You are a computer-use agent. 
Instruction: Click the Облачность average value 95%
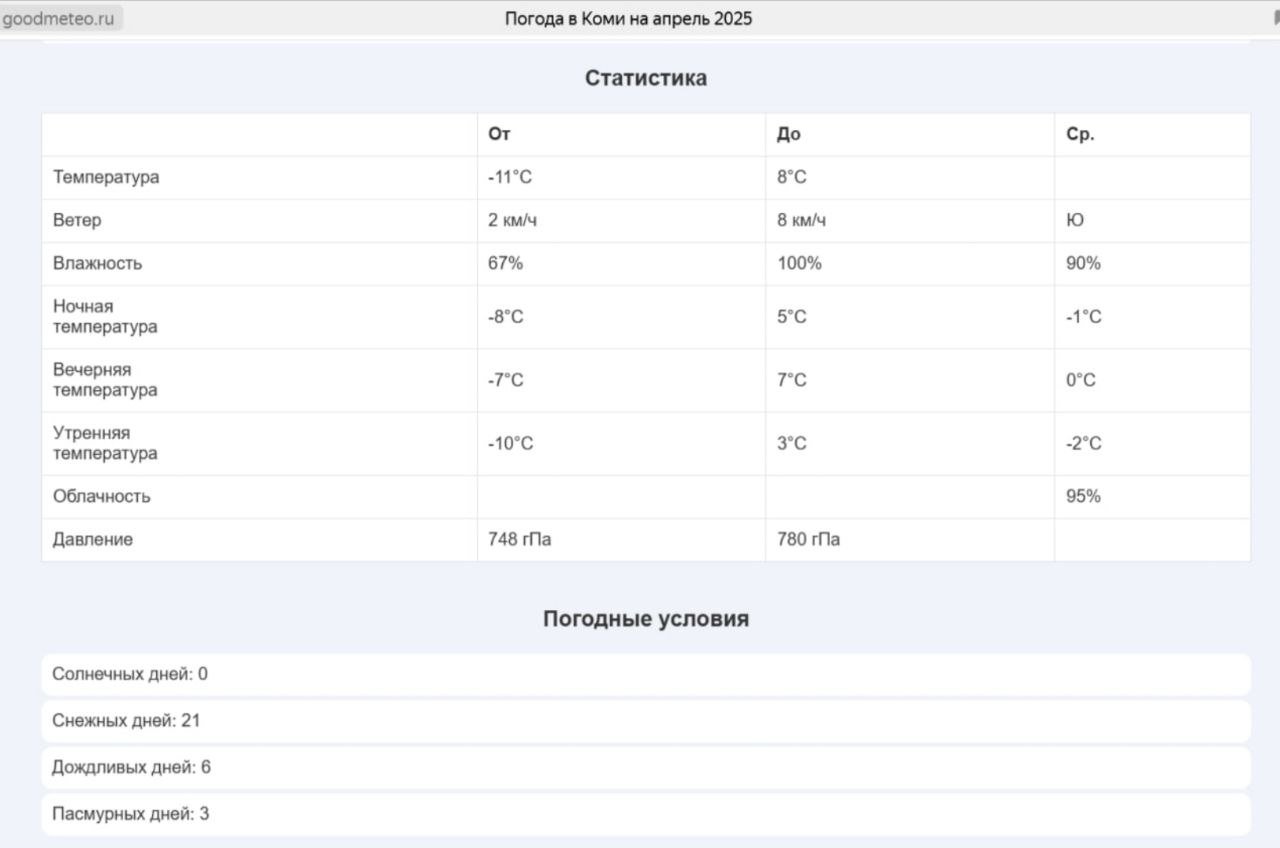1083,496
